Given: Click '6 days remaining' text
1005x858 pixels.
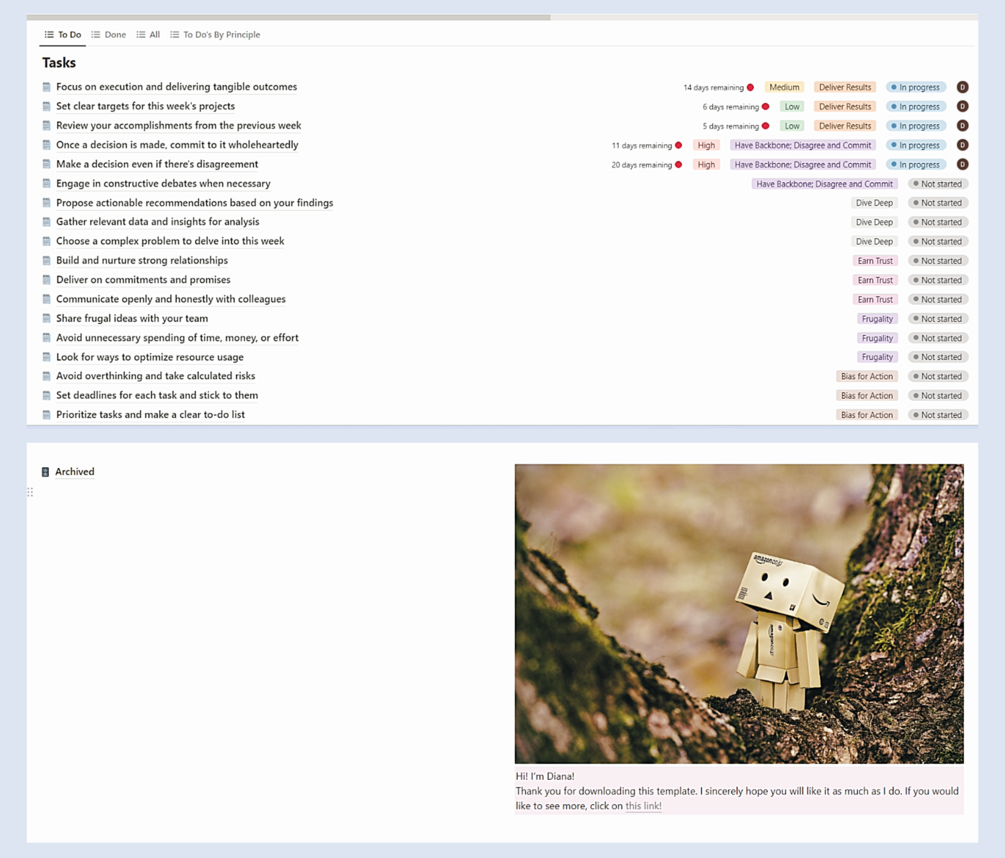Looking at the screenshot, I should point(730,107).
